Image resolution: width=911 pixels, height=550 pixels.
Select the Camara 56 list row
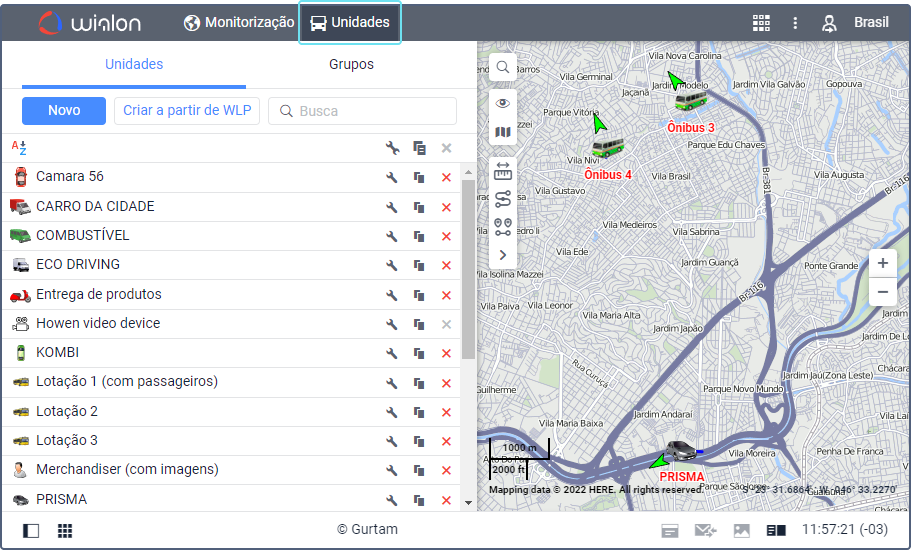point(231,177)
